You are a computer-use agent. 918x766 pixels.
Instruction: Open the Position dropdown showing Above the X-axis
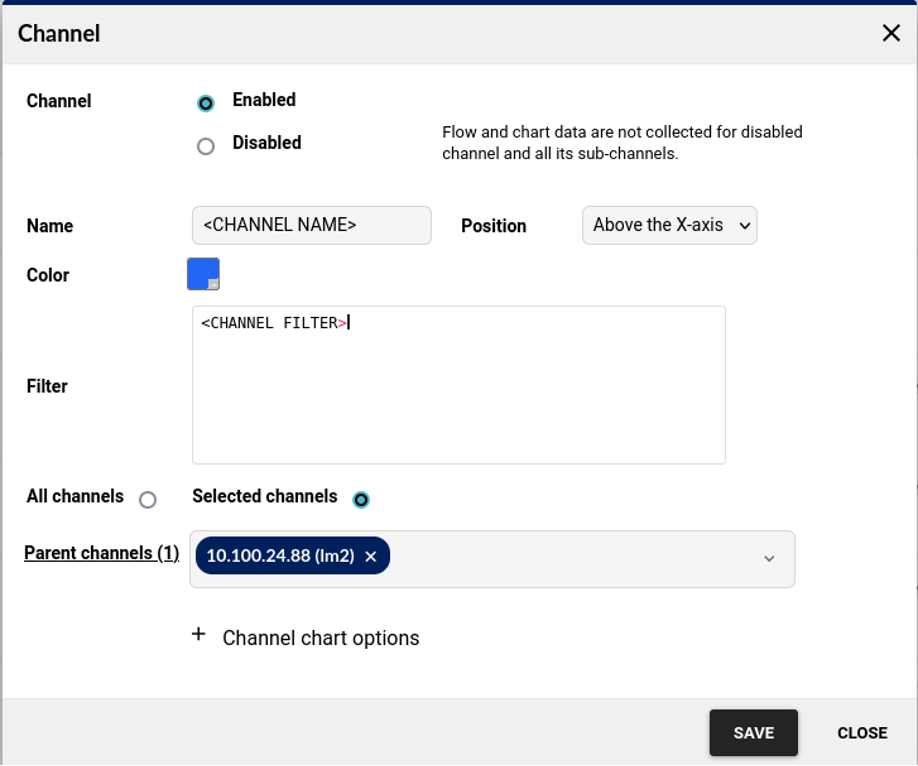tap(669, 226)
